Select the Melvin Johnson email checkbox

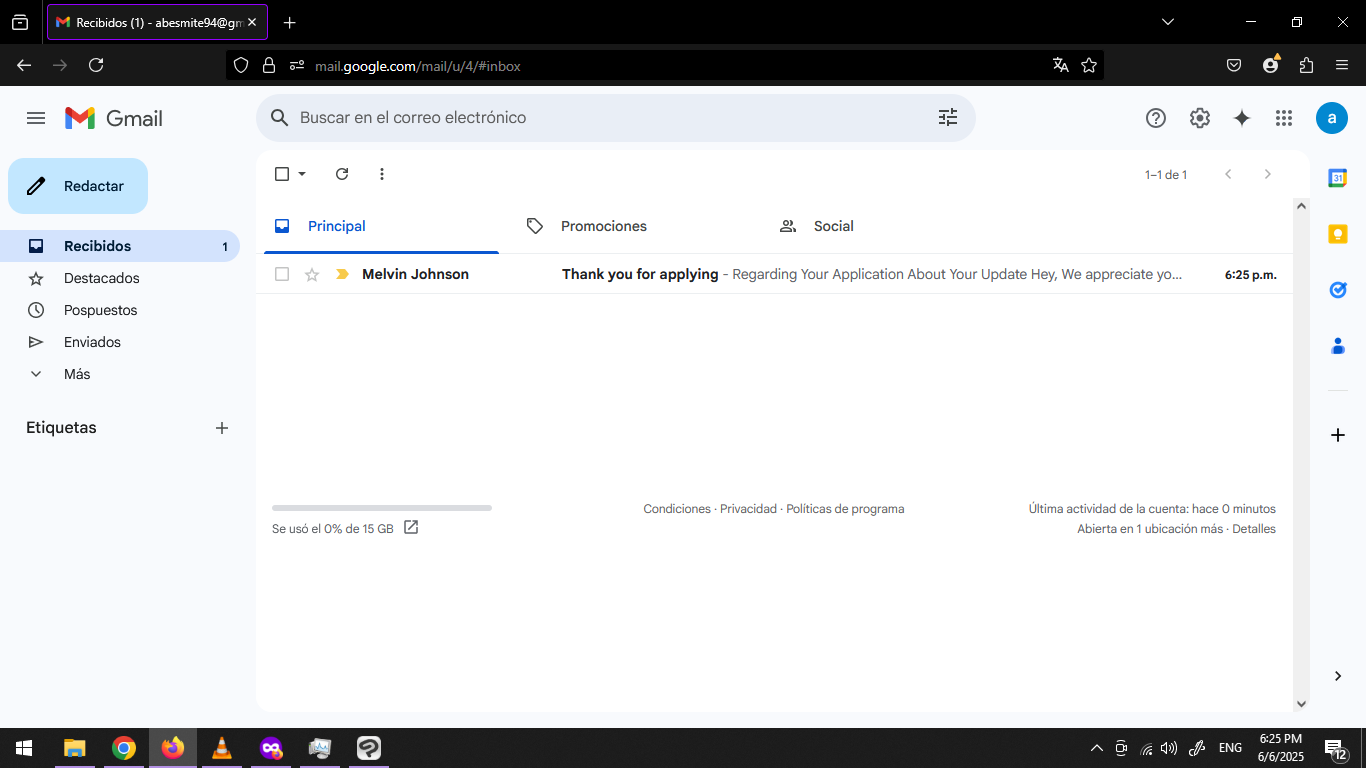point(282,274)
